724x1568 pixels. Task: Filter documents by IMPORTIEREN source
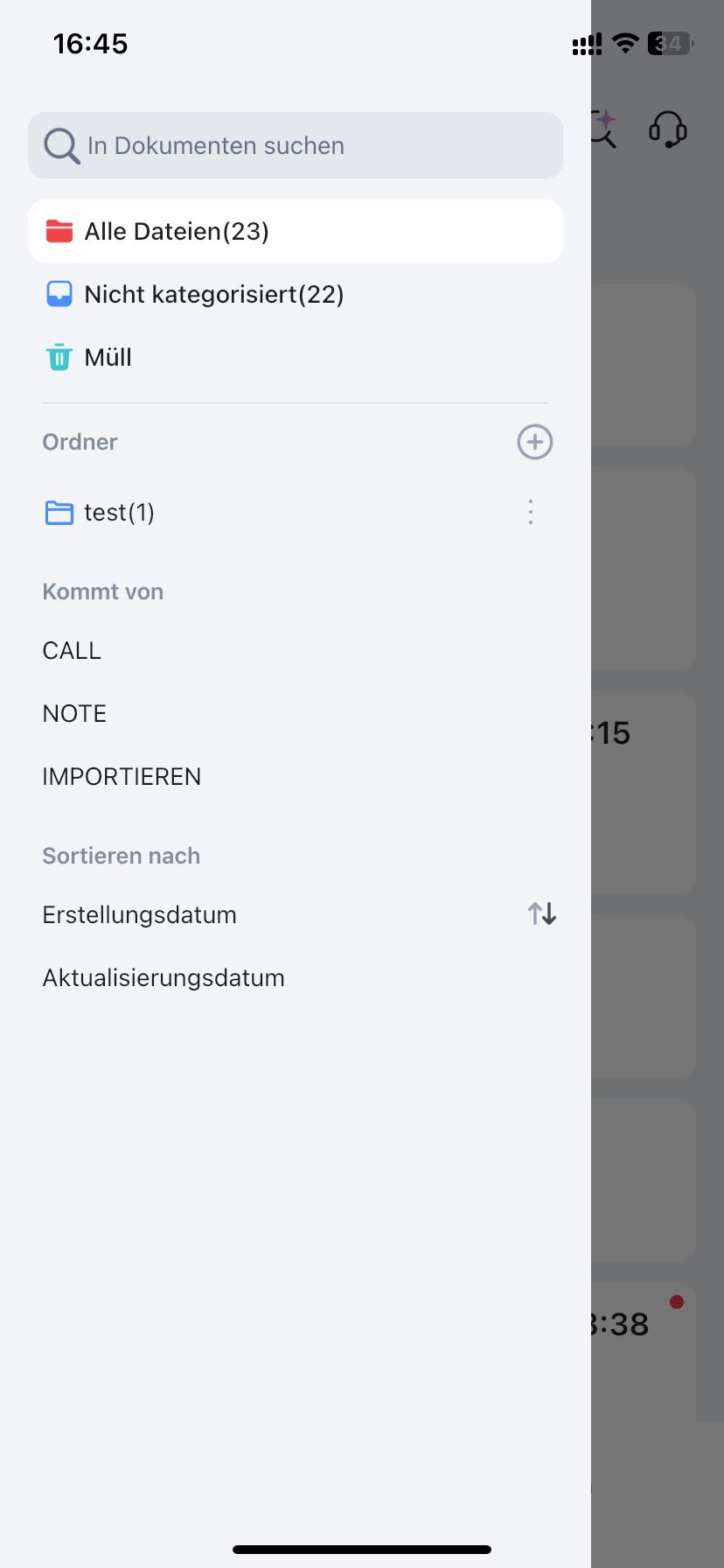point(122,776)
